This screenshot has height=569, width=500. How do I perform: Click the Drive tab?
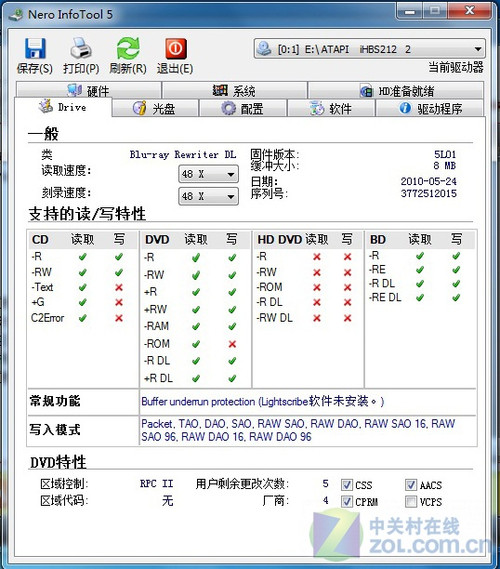(63, 107)
